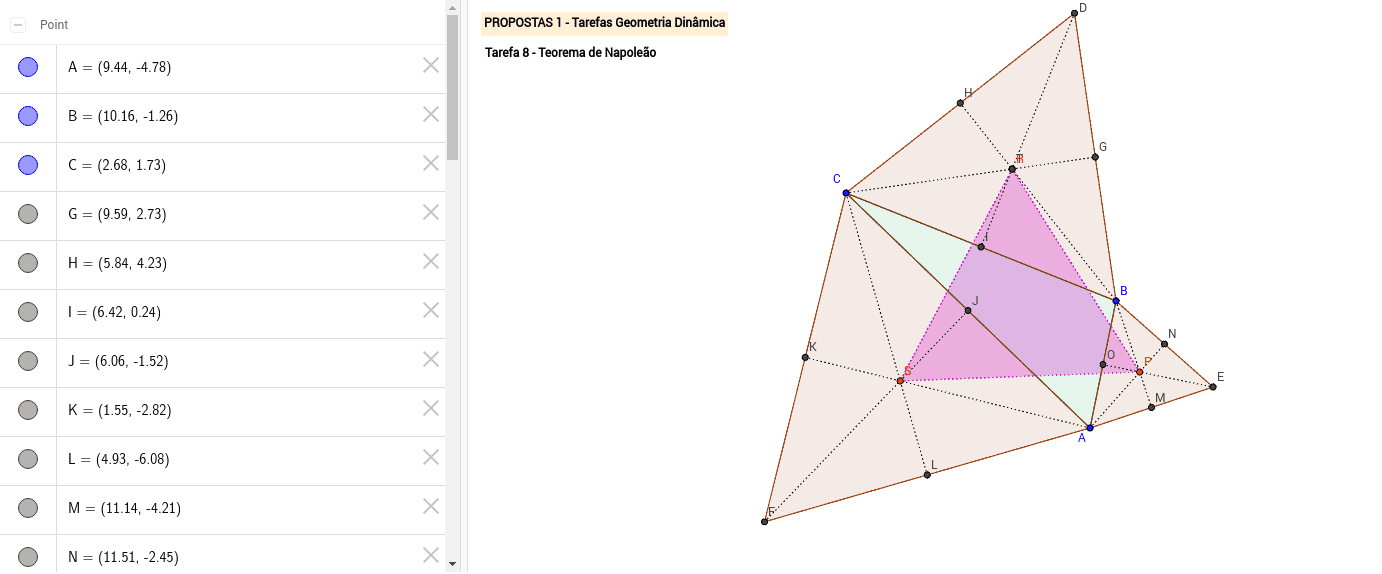Select midpoint H in the drawing
Image resolution: width=1382 pixels, height=574 pixels.
960,103
